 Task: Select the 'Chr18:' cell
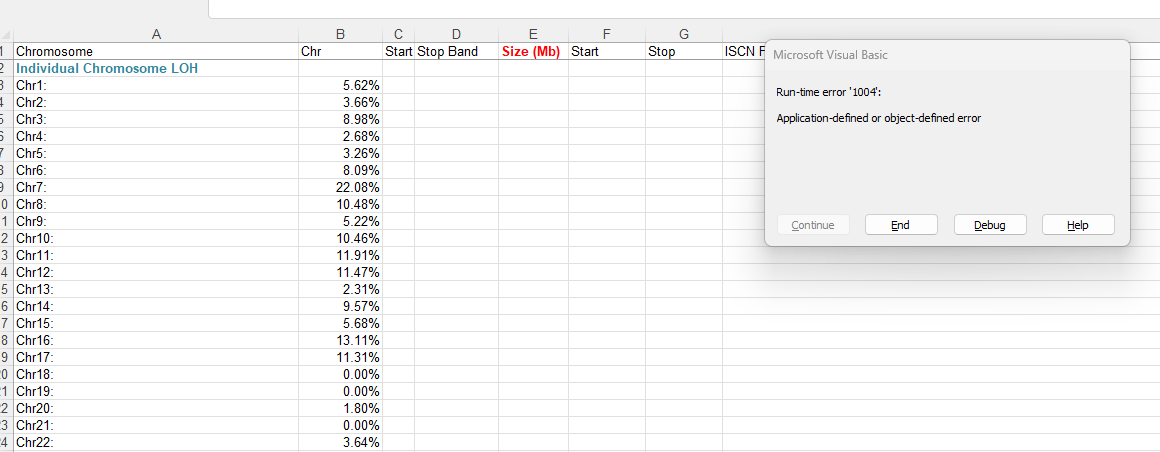(x=156, y=374)
